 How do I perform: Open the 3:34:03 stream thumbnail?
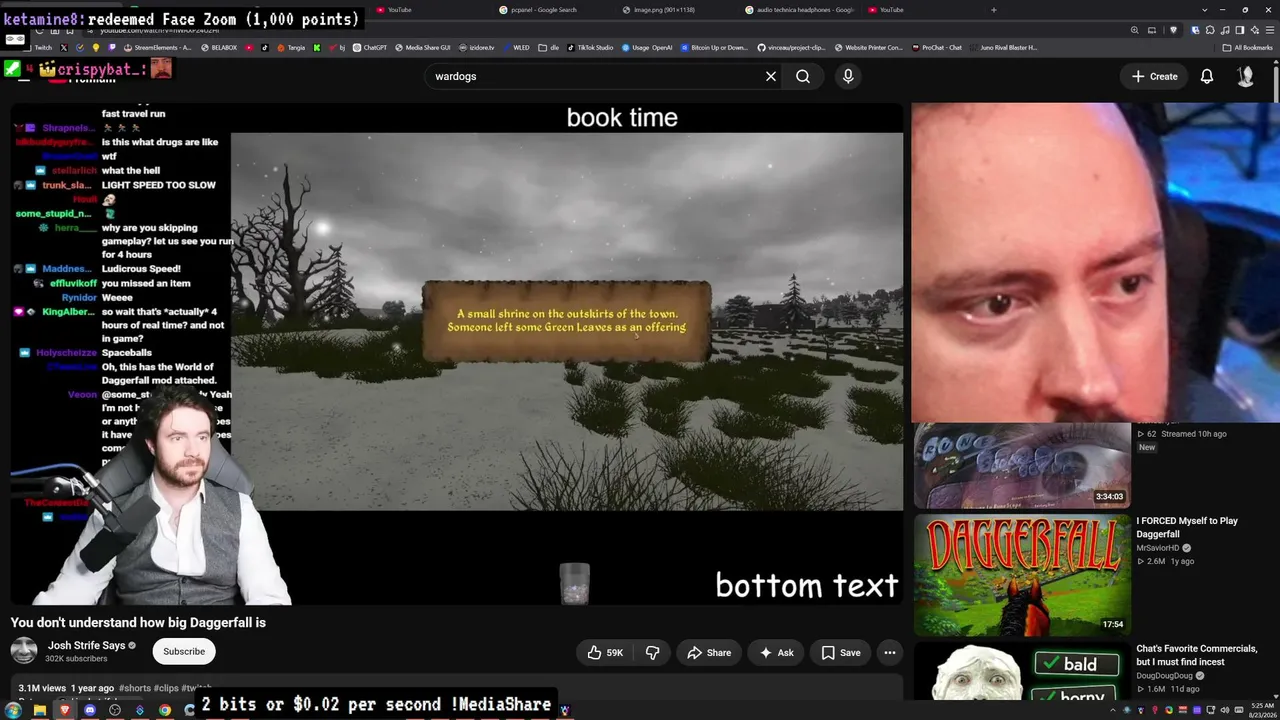tap(1022, 465)
